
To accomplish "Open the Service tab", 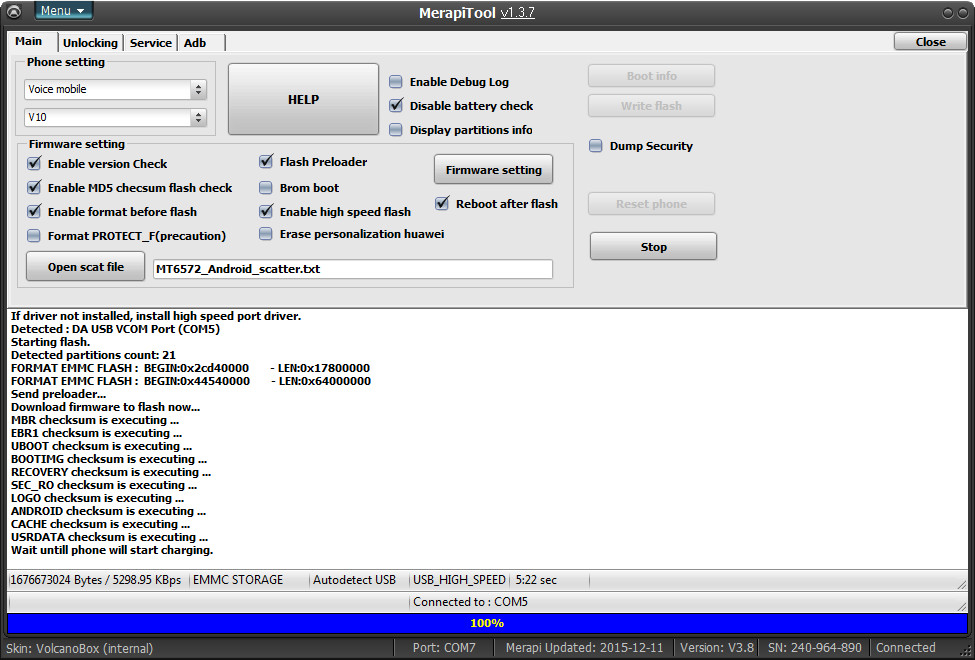I will pos(150,43).
